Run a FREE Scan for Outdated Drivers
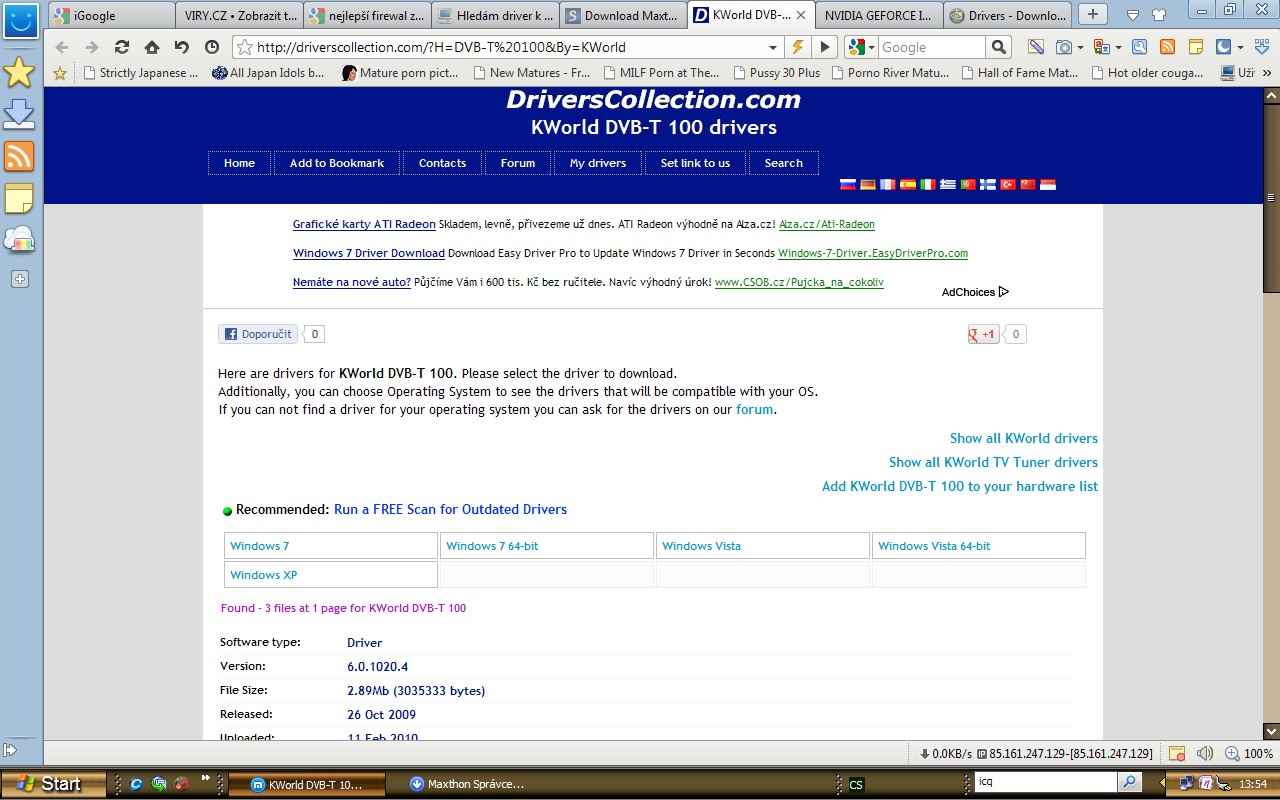This screenshot has width=1280, height=800. (450, 509)
